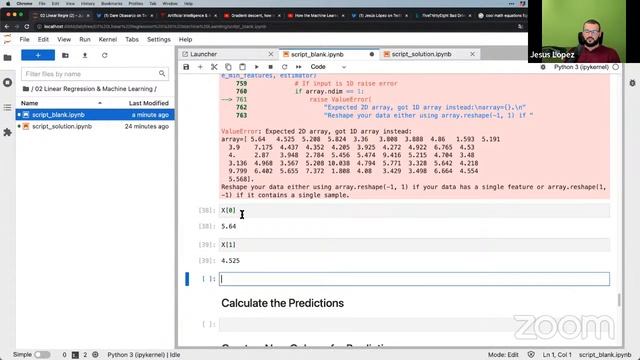Select script_blank.ipynb in the file list
This screenshot has width=640, height=360.
(95, 115)
